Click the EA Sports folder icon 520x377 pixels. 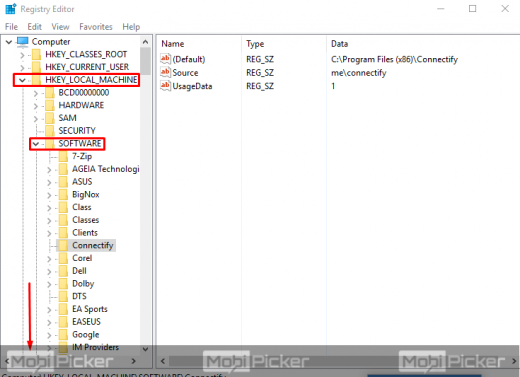pos(63,309)
